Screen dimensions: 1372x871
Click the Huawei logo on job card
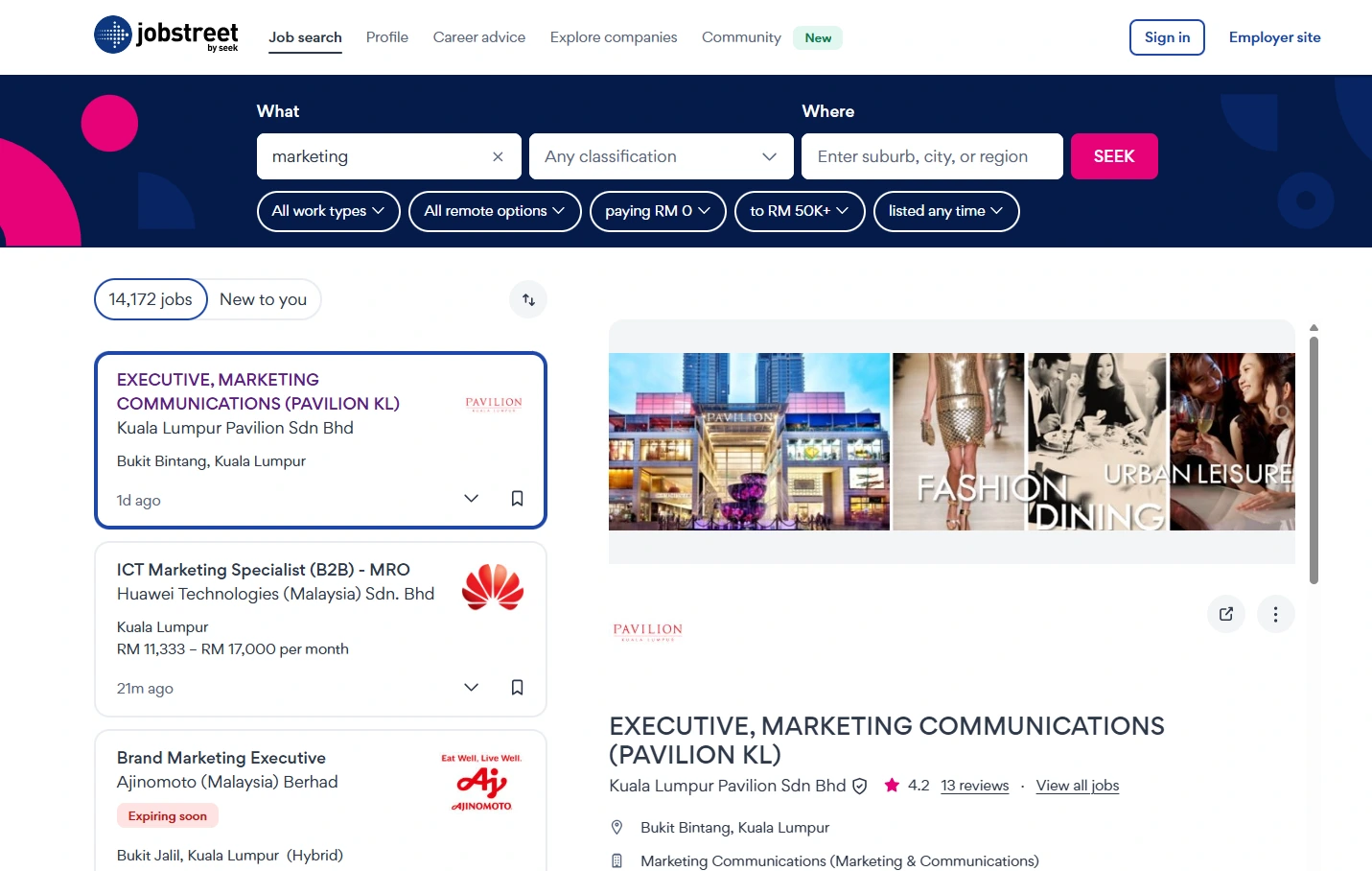coord(493,587)
